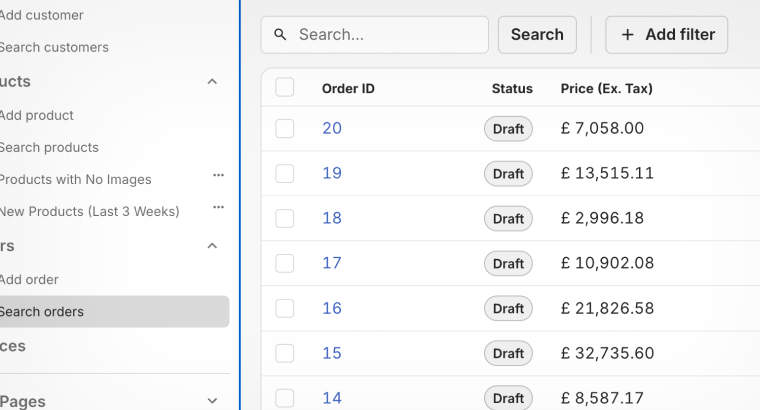Tick the select-all orders checkbox in header
Viewport: 760px width, 410px height.
(x=285, y=88)
